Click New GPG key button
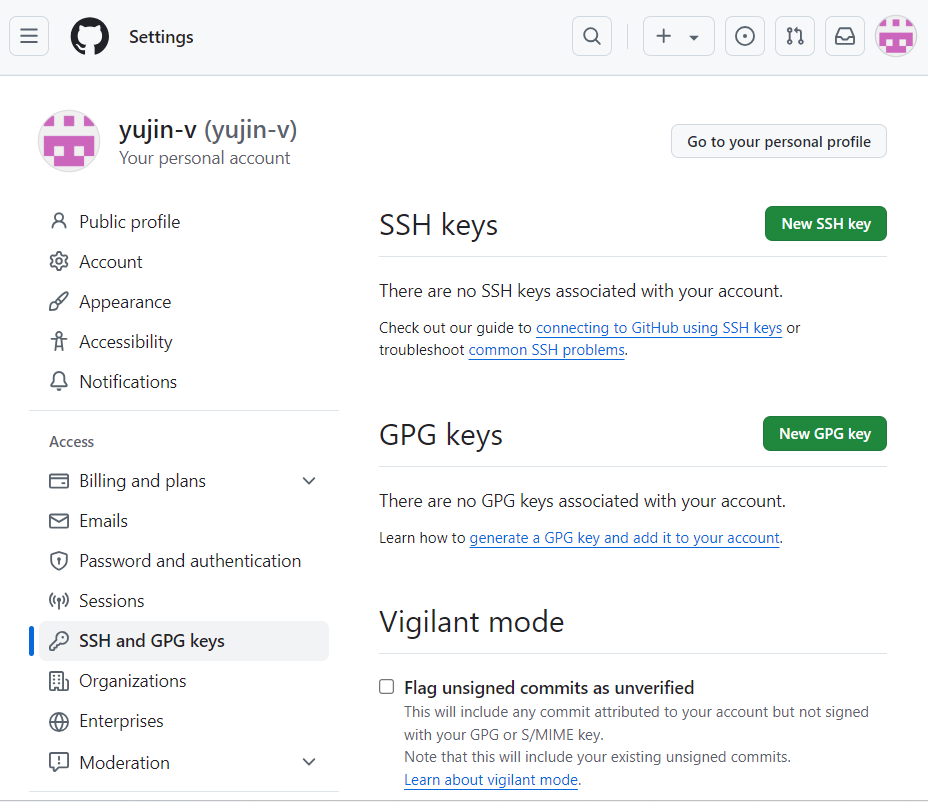Viewport: 928px width, 802px height. [824, 433]
